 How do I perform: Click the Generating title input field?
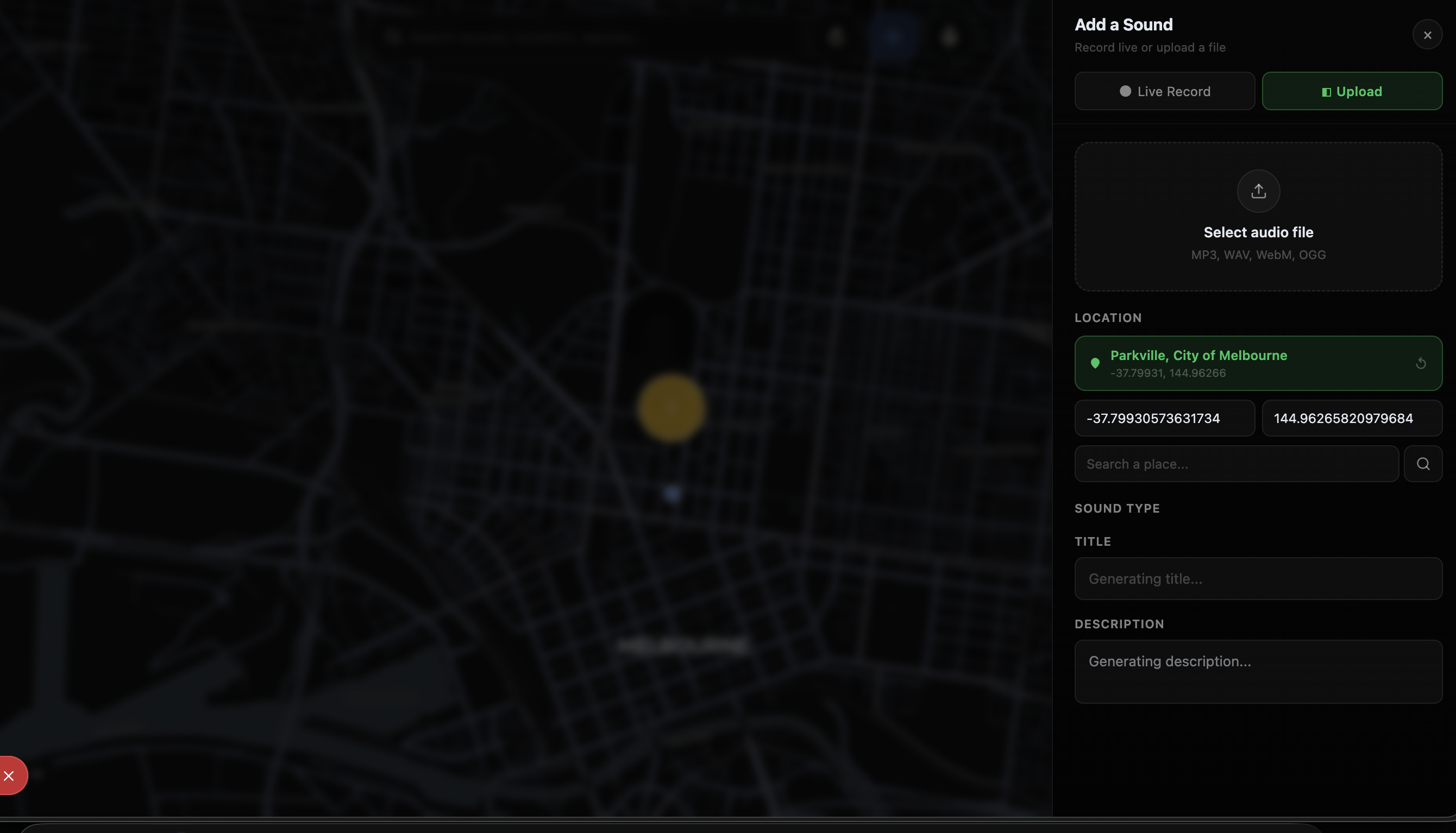click(1258, 579)
